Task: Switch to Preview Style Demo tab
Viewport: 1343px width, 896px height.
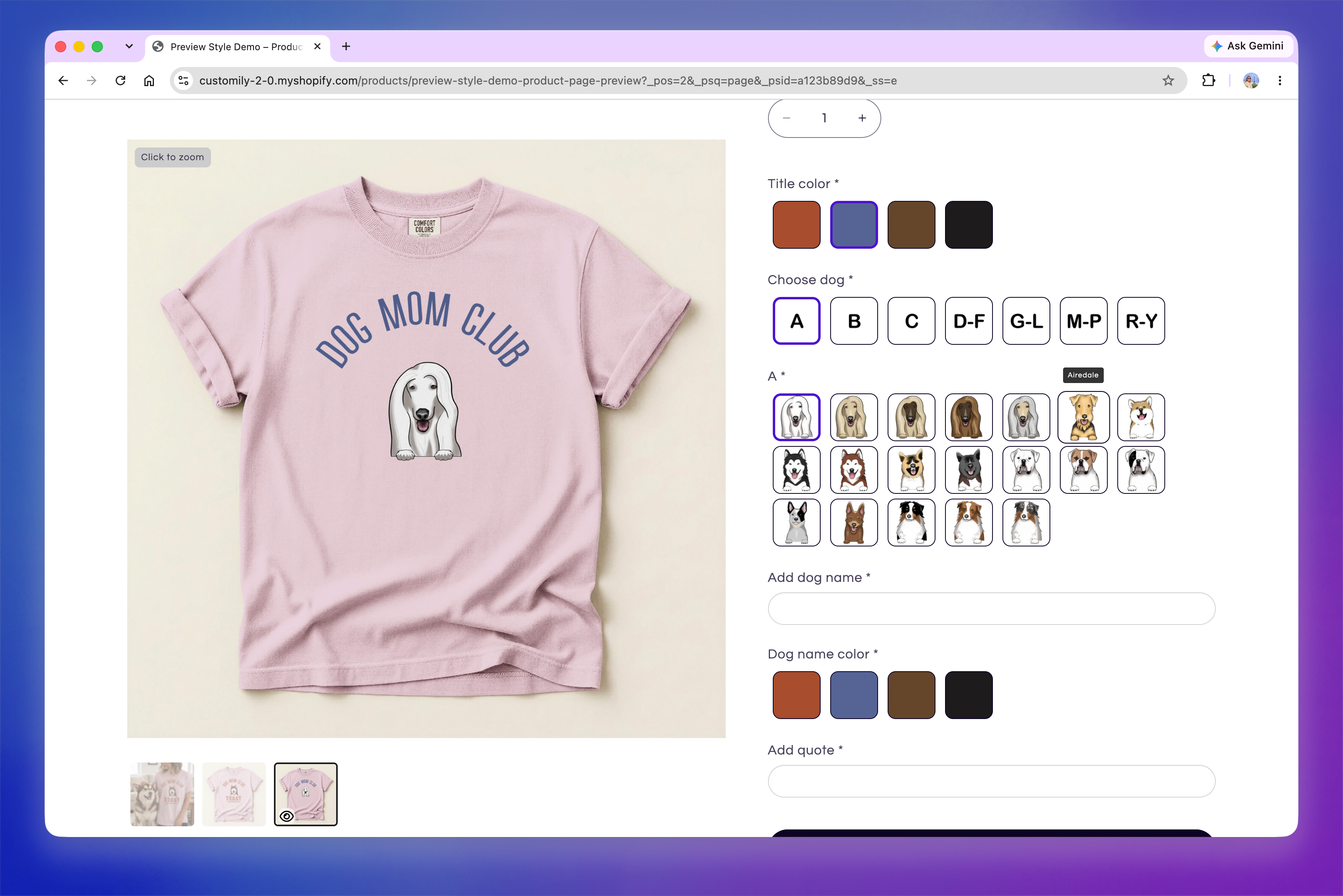Action: click(237, 47)
